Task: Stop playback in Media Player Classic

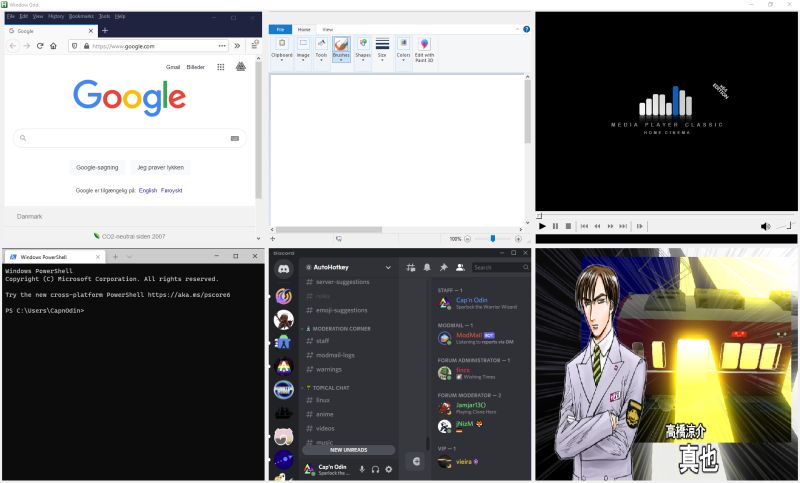Action: [x=568, y=226]
